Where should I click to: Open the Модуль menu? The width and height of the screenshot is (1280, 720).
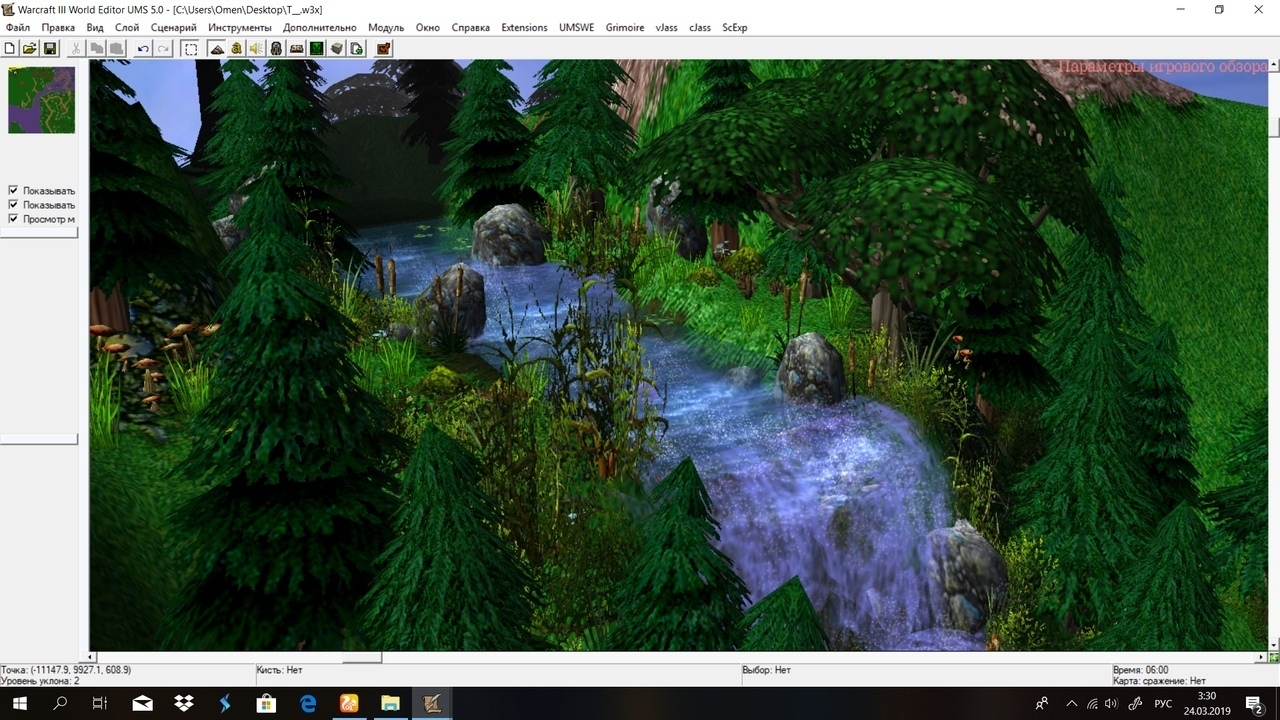pos(386,27)
